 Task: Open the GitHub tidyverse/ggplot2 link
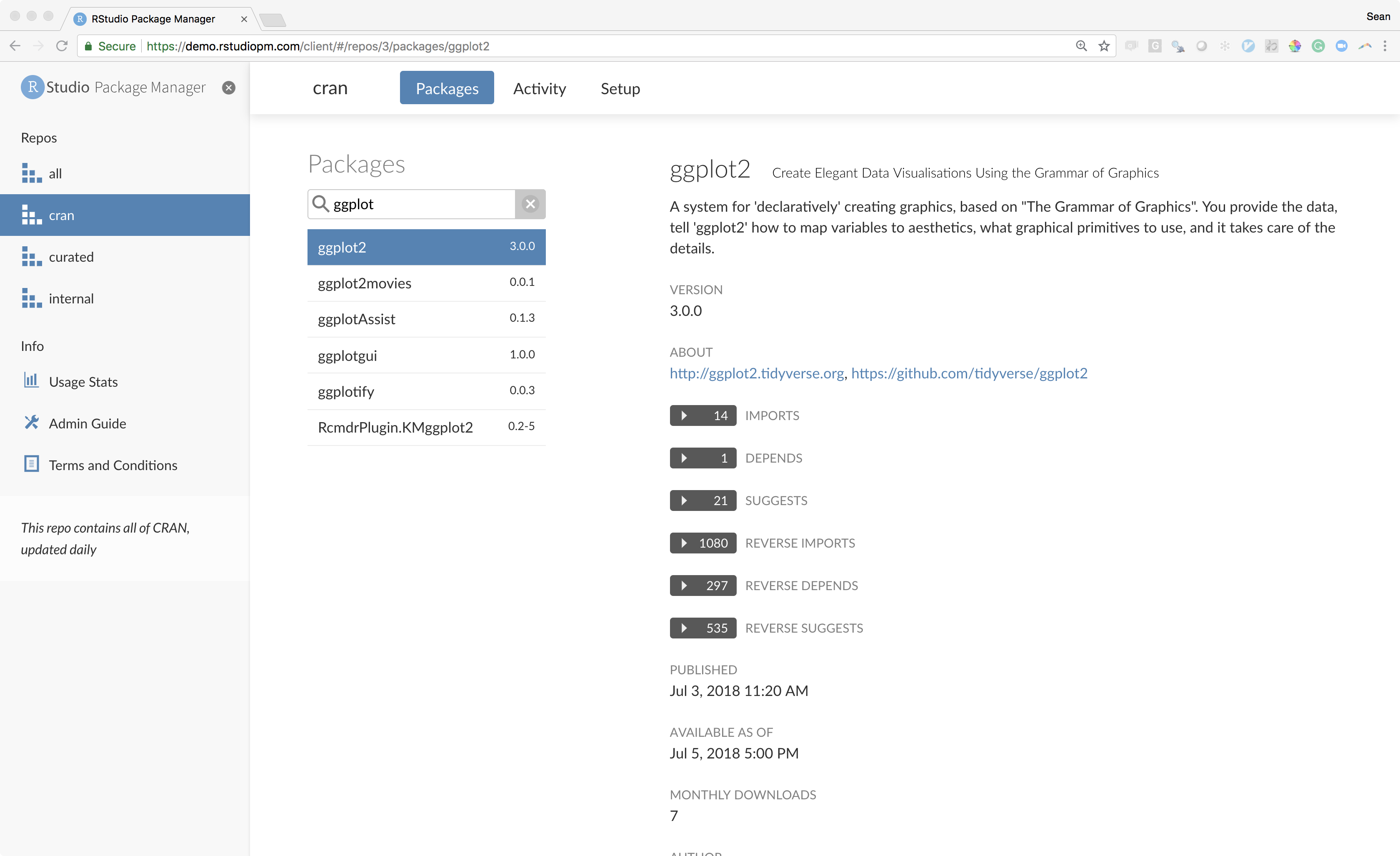click(969, 373)
